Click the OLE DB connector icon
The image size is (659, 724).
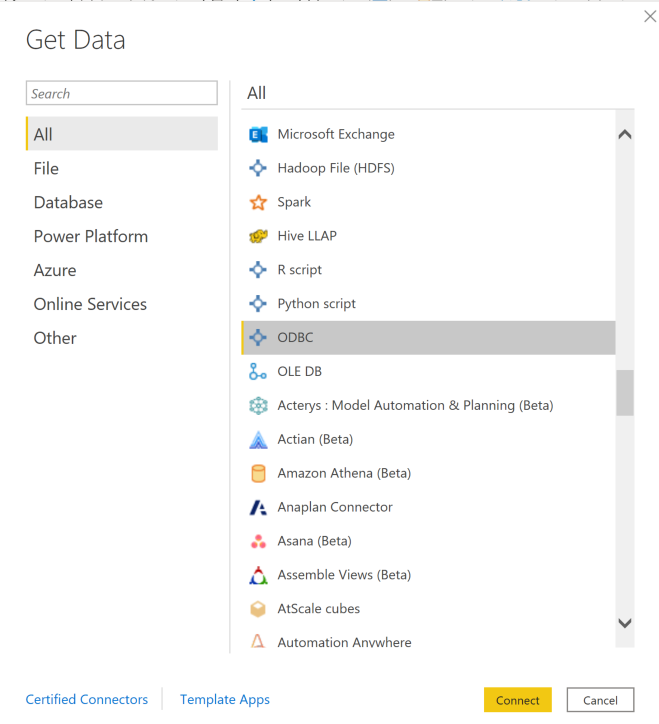(258, 371)
